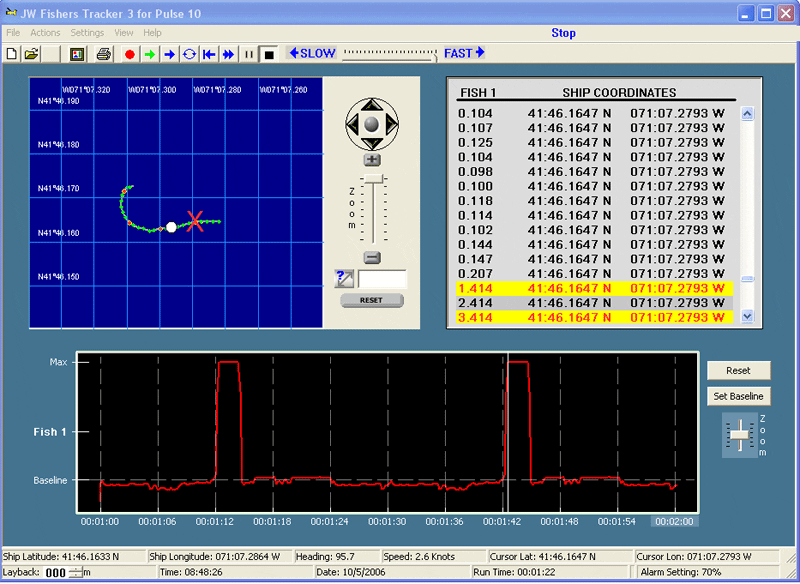The image size is (800, 584).
Task: Click the distance measure question-mark icon
Action: pyautogui.click(x=344, y=279)
